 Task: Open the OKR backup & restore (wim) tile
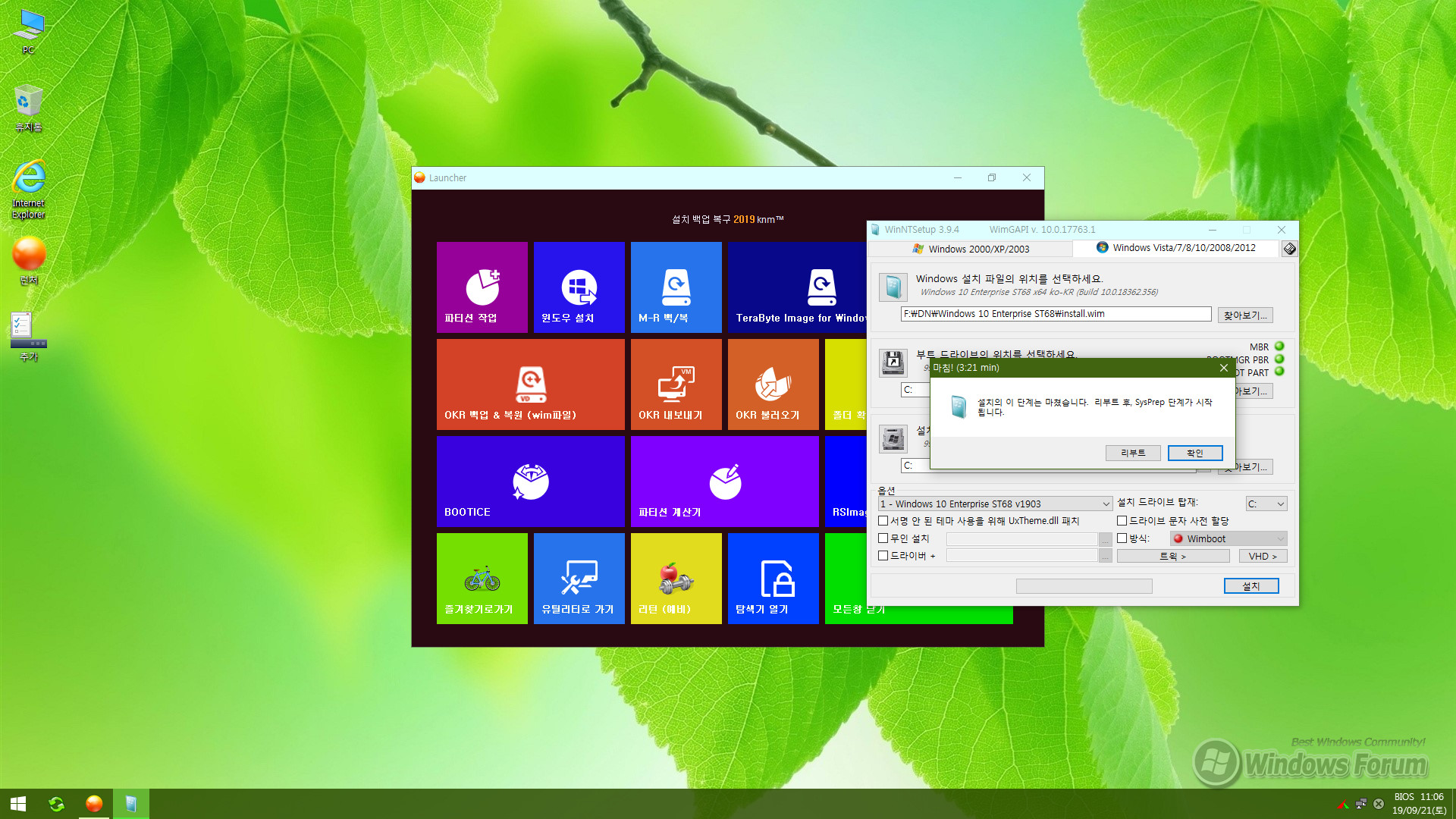click(x=530, y=384)
